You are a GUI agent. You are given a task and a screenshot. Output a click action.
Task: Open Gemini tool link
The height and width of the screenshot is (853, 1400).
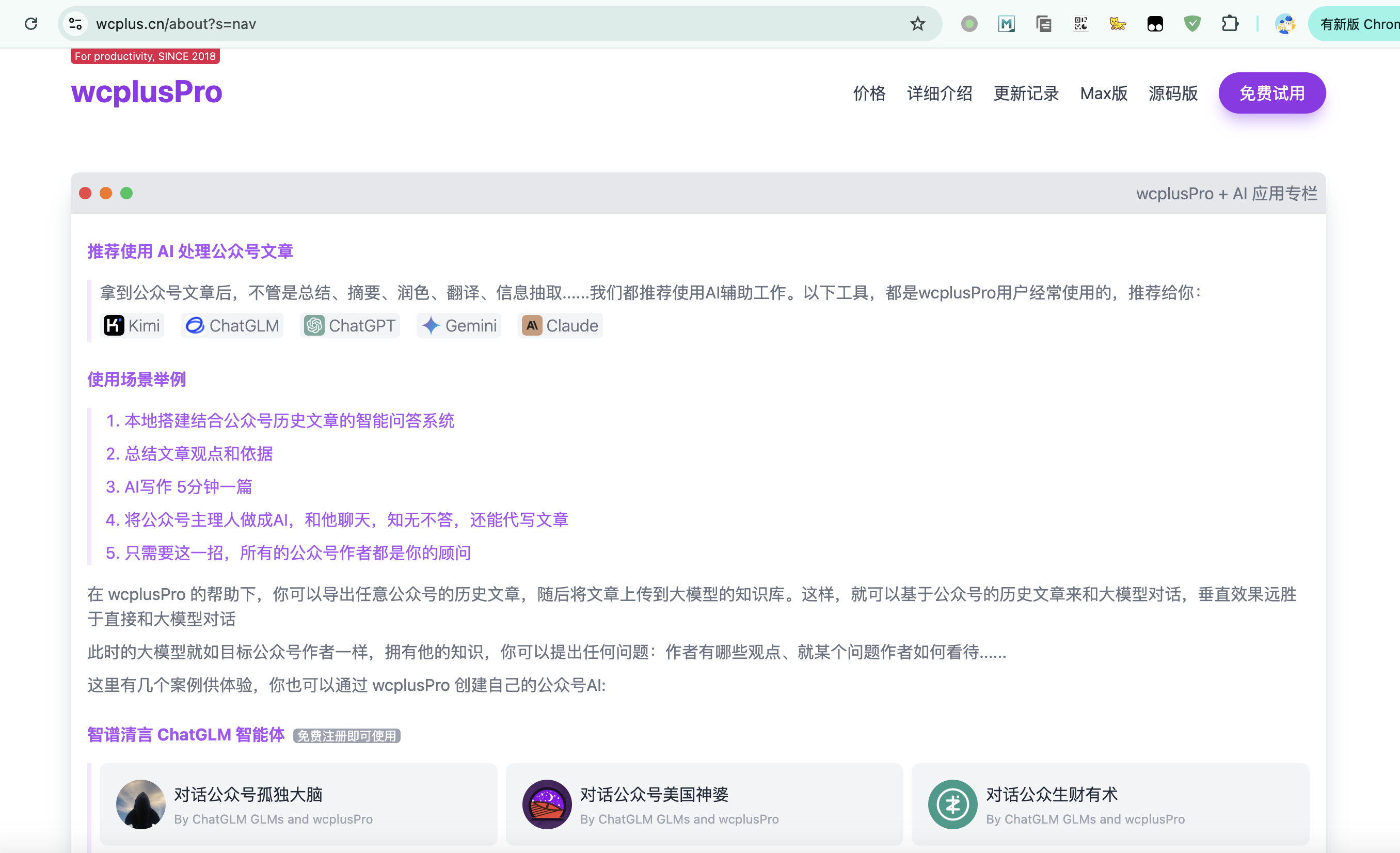(459, 326)
